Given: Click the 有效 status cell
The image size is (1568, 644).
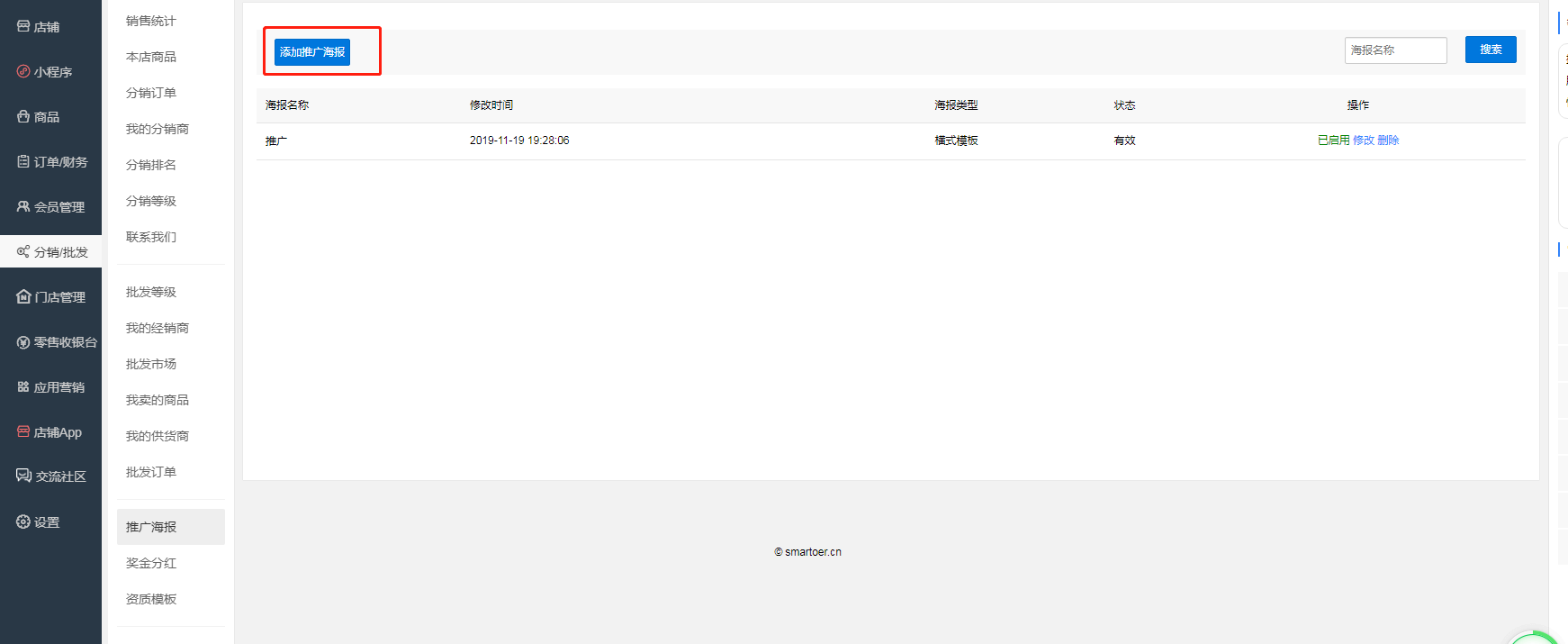Looking at the screenshot, I should point(1124,141).
